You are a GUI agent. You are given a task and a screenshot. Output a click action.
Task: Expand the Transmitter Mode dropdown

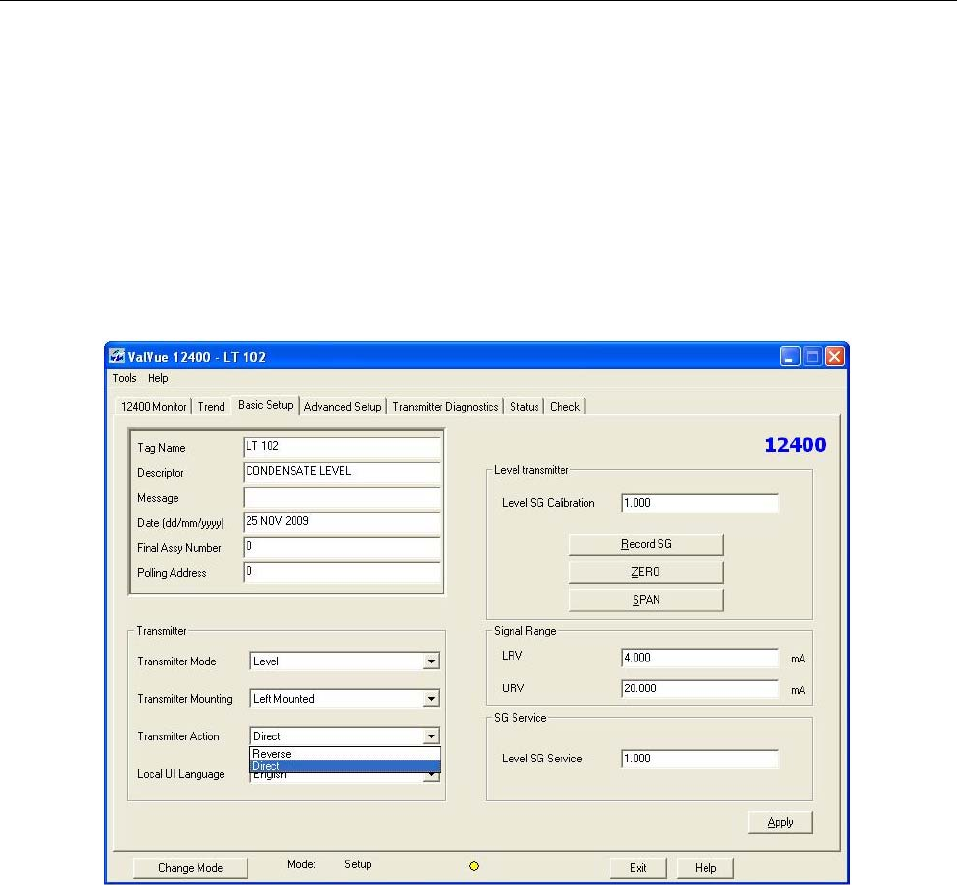point(431,661)
